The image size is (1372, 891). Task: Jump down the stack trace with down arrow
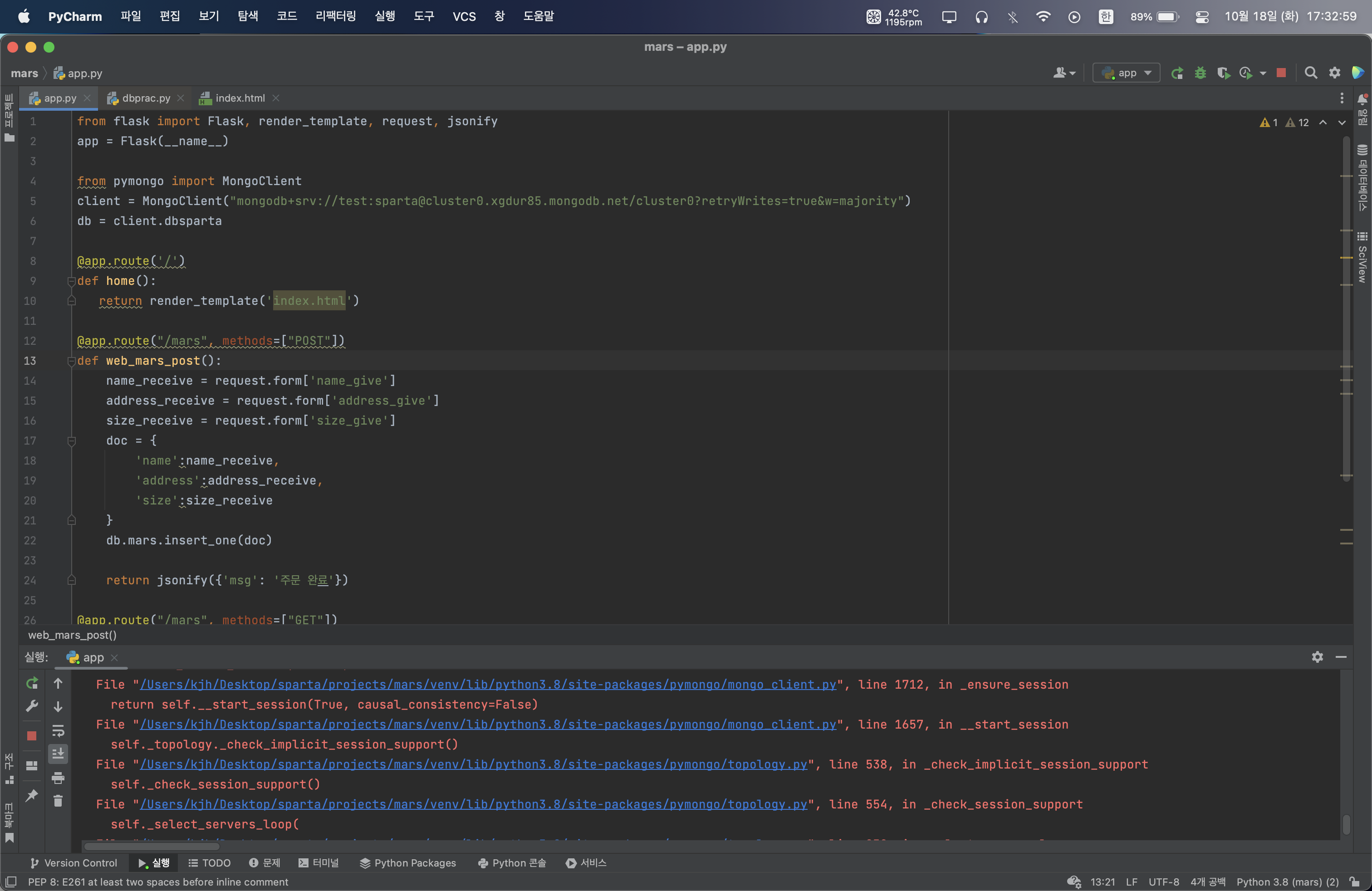(x=58, y=707)
